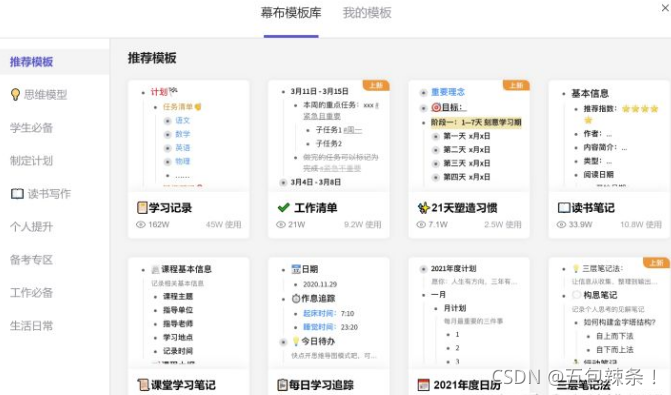Click 数学 node bullet in 学习记录 preview
The image size is (671, 395).
(x=168, y=135)
